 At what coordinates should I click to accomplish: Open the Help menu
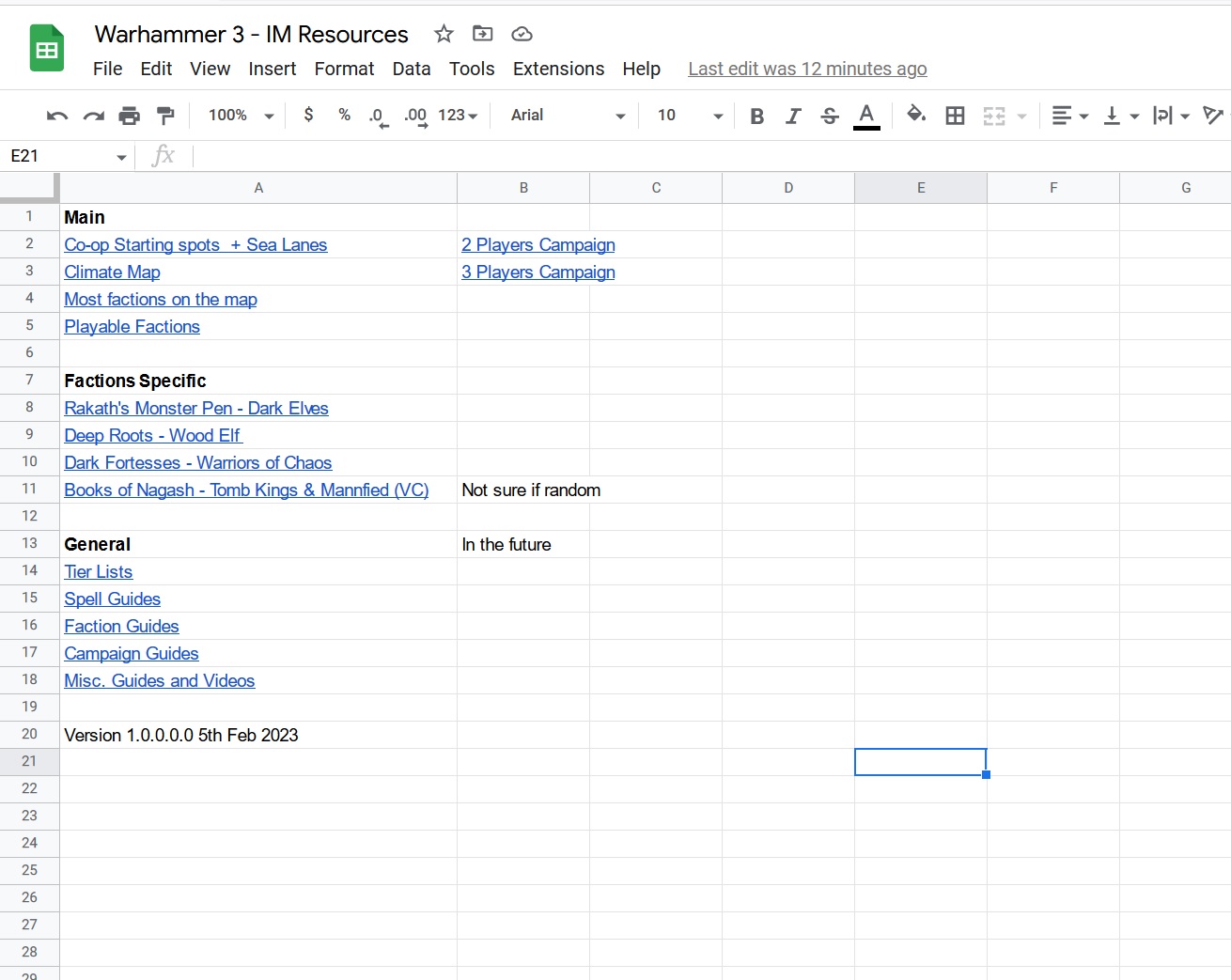point(641,69)
